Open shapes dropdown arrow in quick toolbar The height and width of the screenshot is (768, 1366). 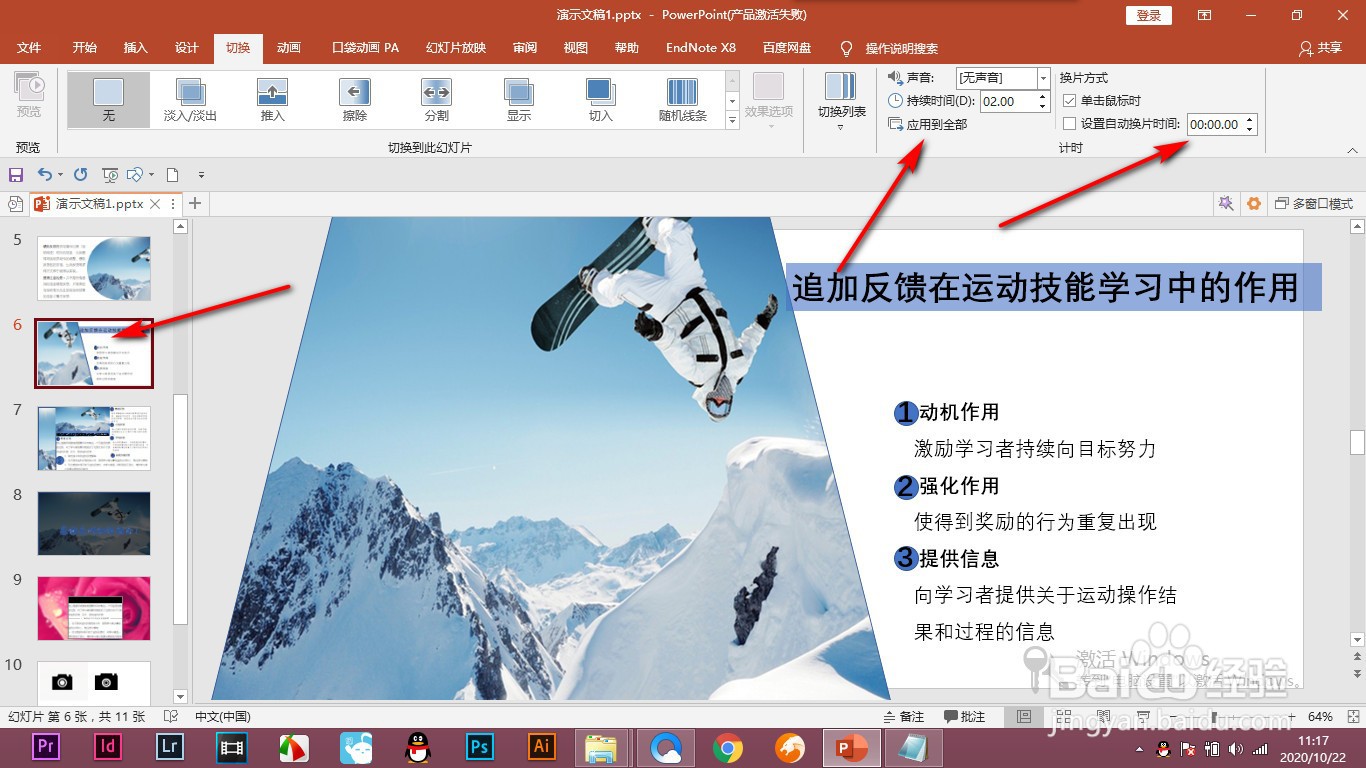coord(152,175)
